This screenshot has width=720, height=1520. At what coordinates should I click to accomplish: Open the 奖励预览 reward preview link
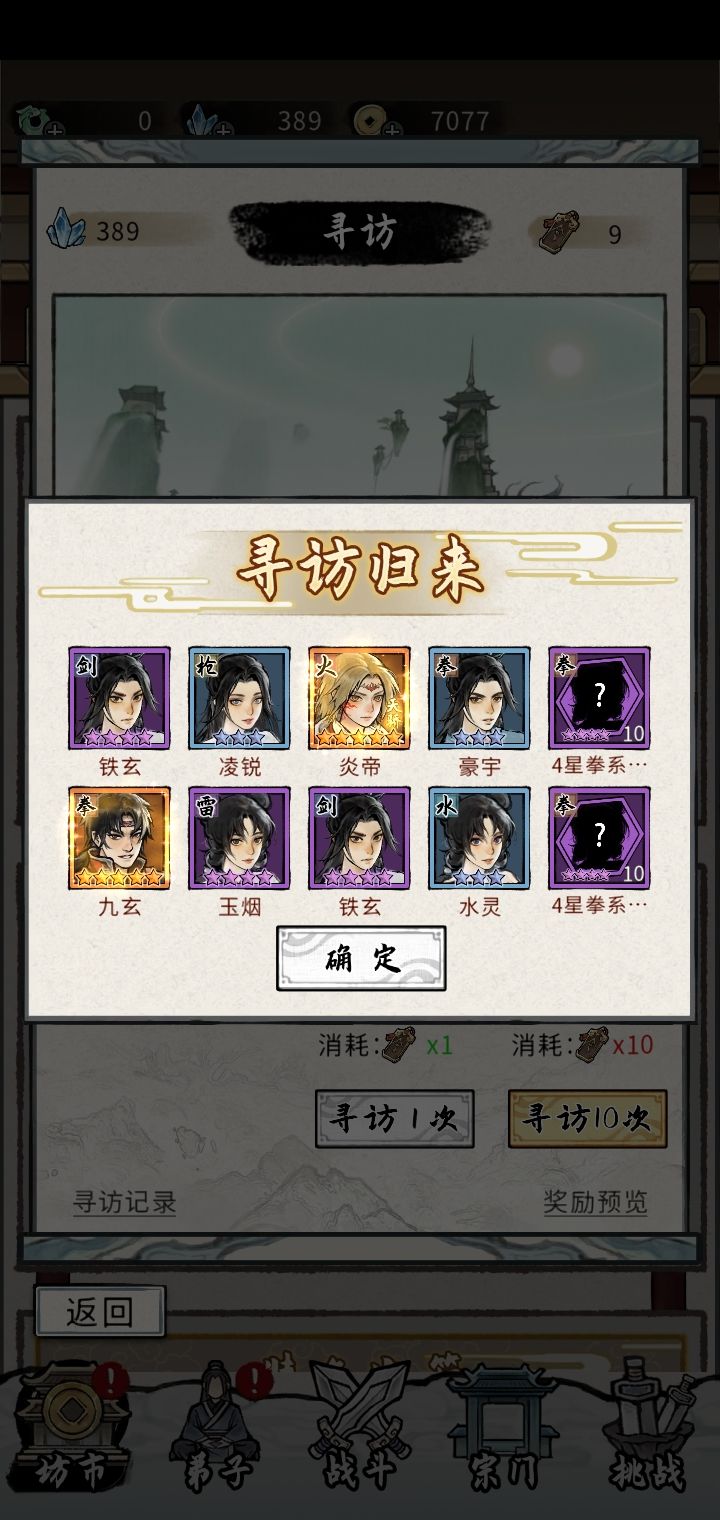pyautogui.click(x=595, y=1201)
